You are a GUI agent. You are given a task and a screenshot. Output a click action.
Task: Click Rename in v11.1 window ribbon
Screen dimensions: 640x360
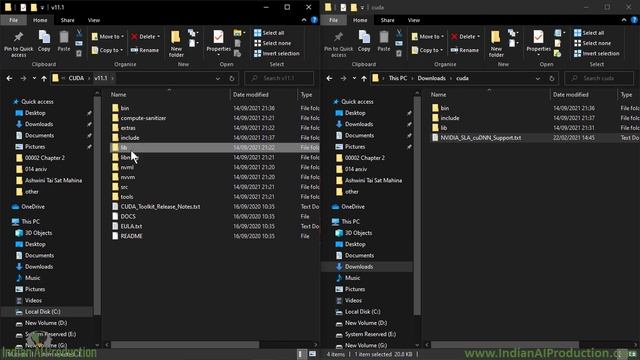click(x=145, y=50)
